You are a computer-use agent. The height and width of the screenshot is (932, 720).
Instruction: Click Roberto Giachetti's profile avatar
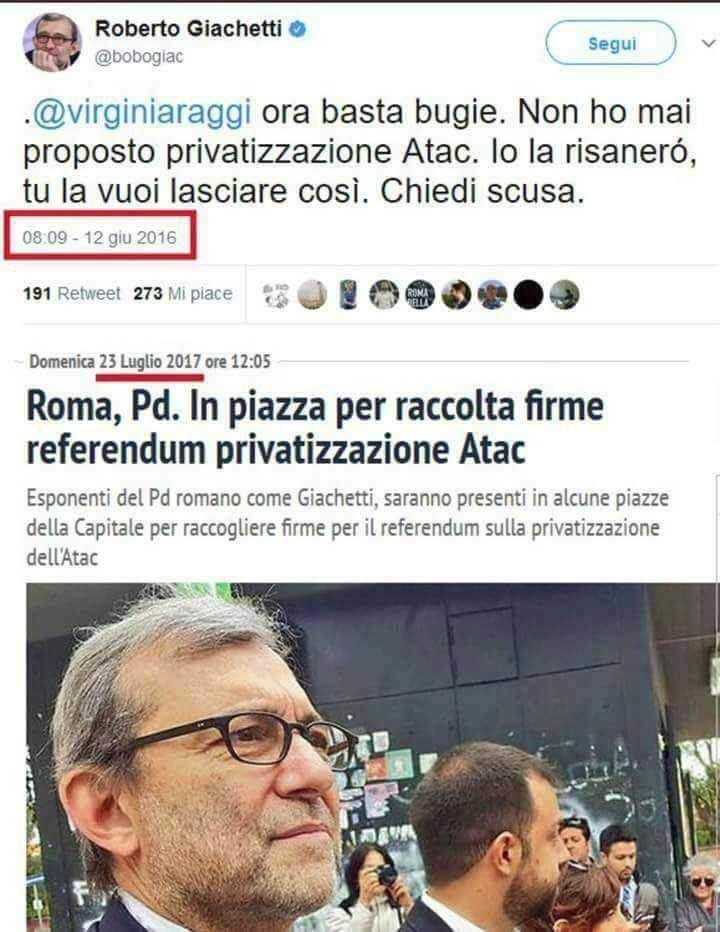point(52,41)
